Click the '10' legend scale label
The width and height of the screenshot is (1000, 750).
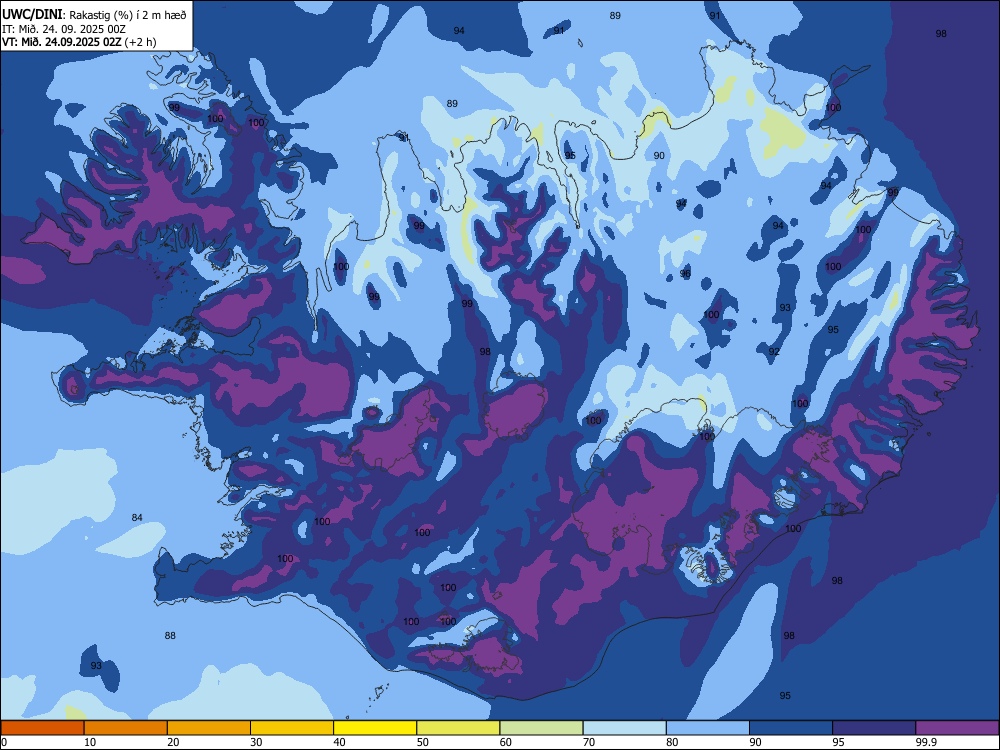coord(90,742)
